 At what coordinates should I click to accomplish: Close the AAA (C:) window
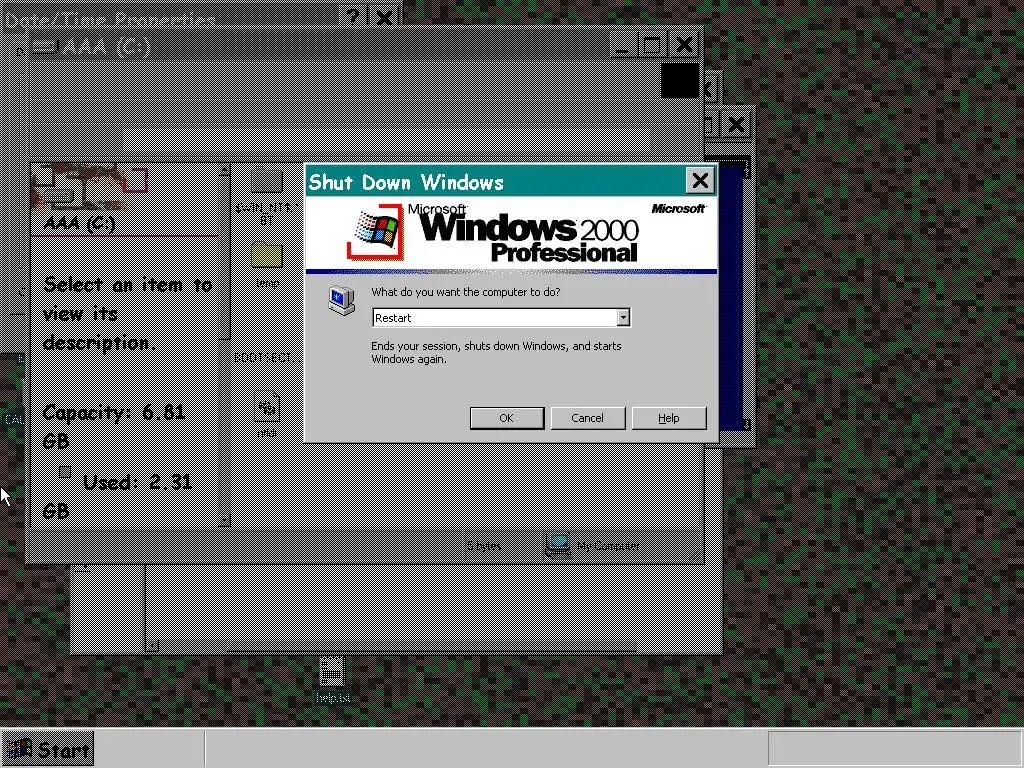[x=684, y=45]
